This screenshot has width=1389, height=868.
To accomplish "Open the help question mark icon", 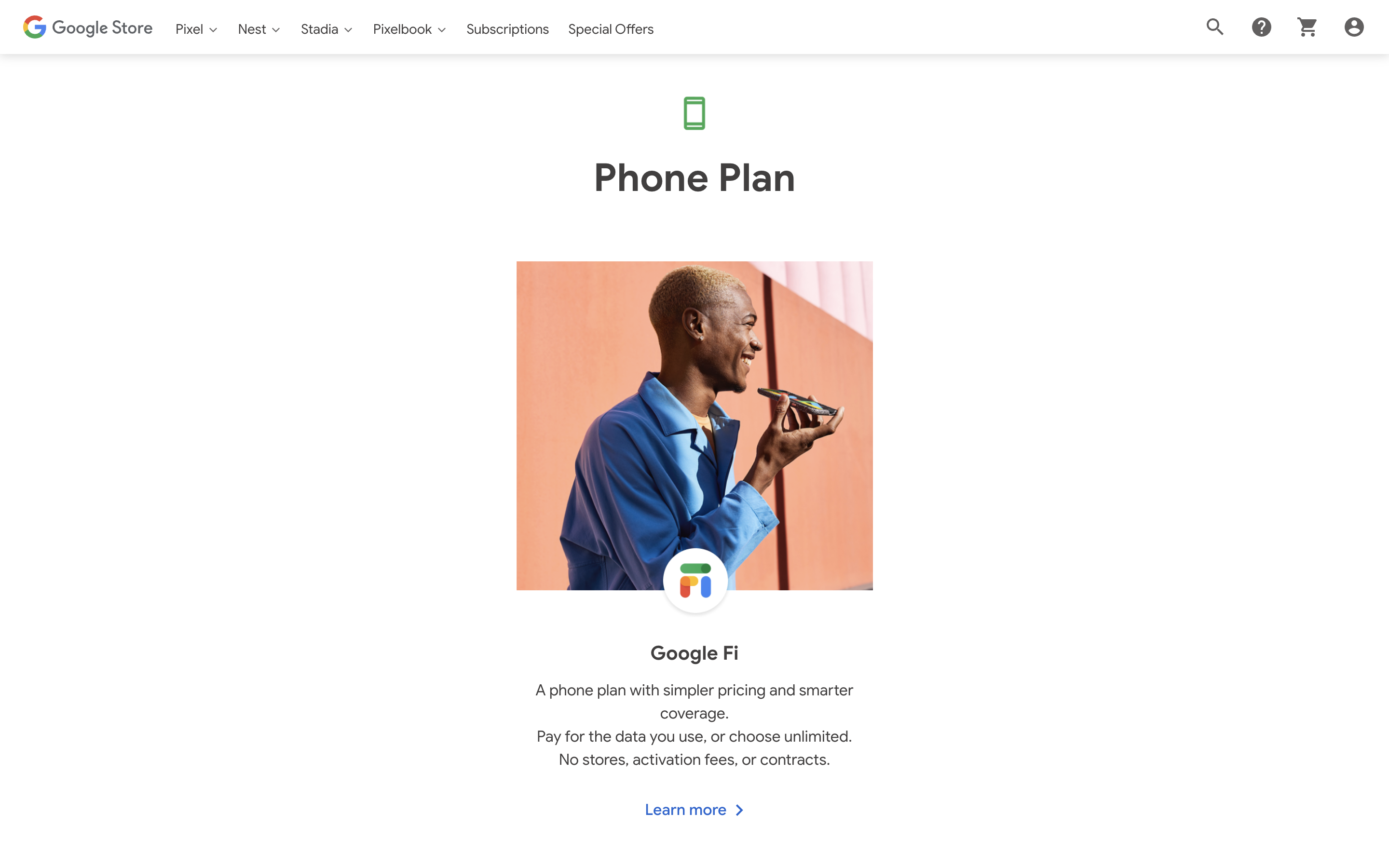I will (1261, 27).
